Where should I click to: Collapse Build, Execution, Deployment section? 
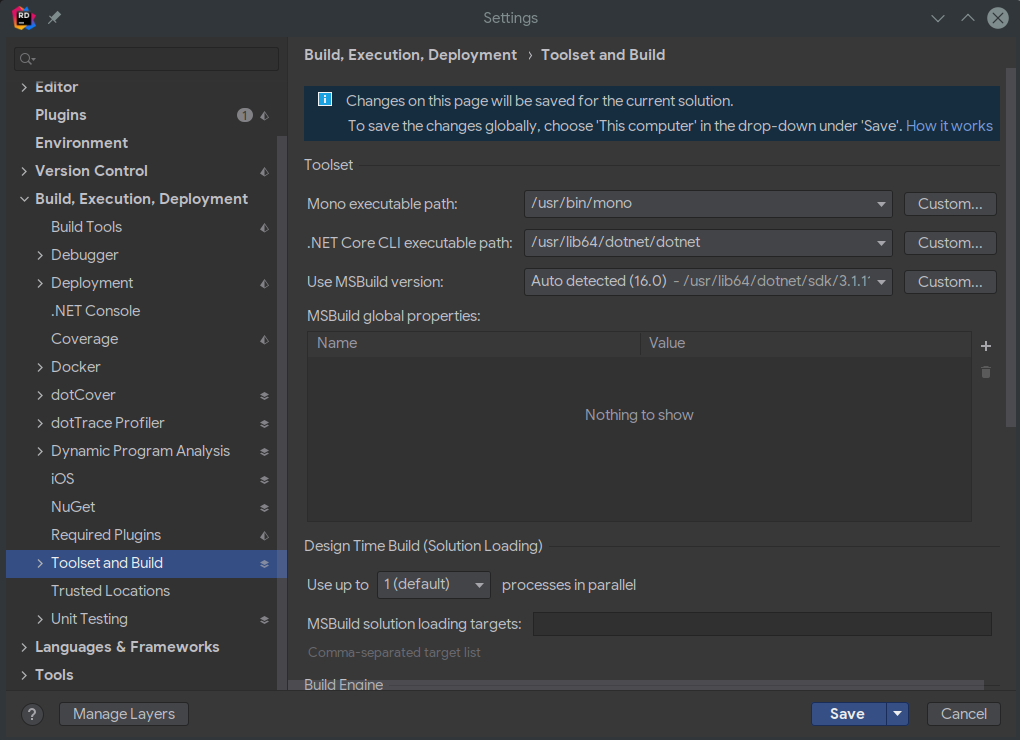24,199
